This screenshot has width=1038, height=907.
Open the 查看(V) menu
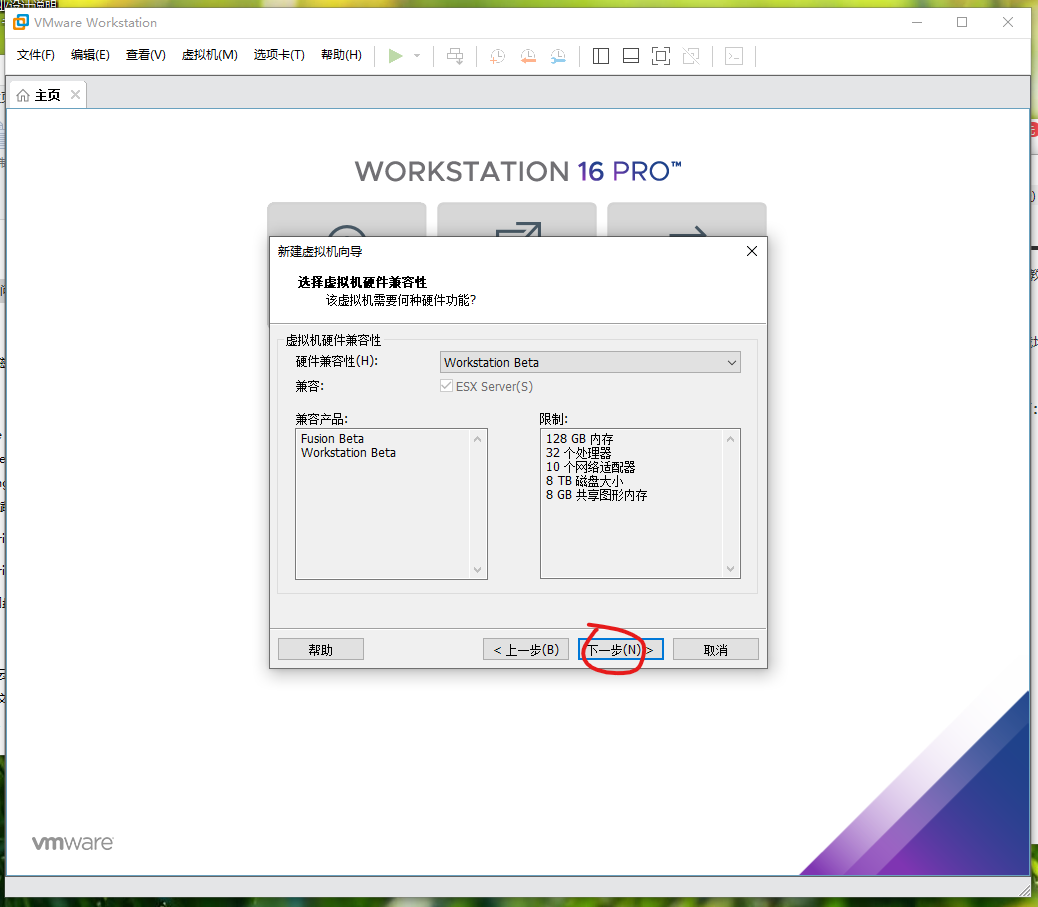tap(146, 55)
